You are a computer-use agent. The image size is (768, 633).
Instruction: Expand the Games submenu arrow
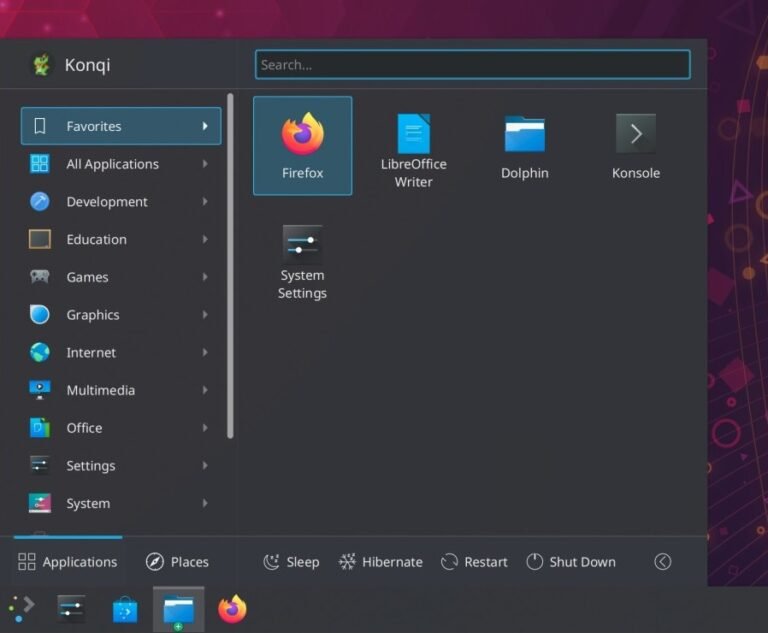pos(205,277)
